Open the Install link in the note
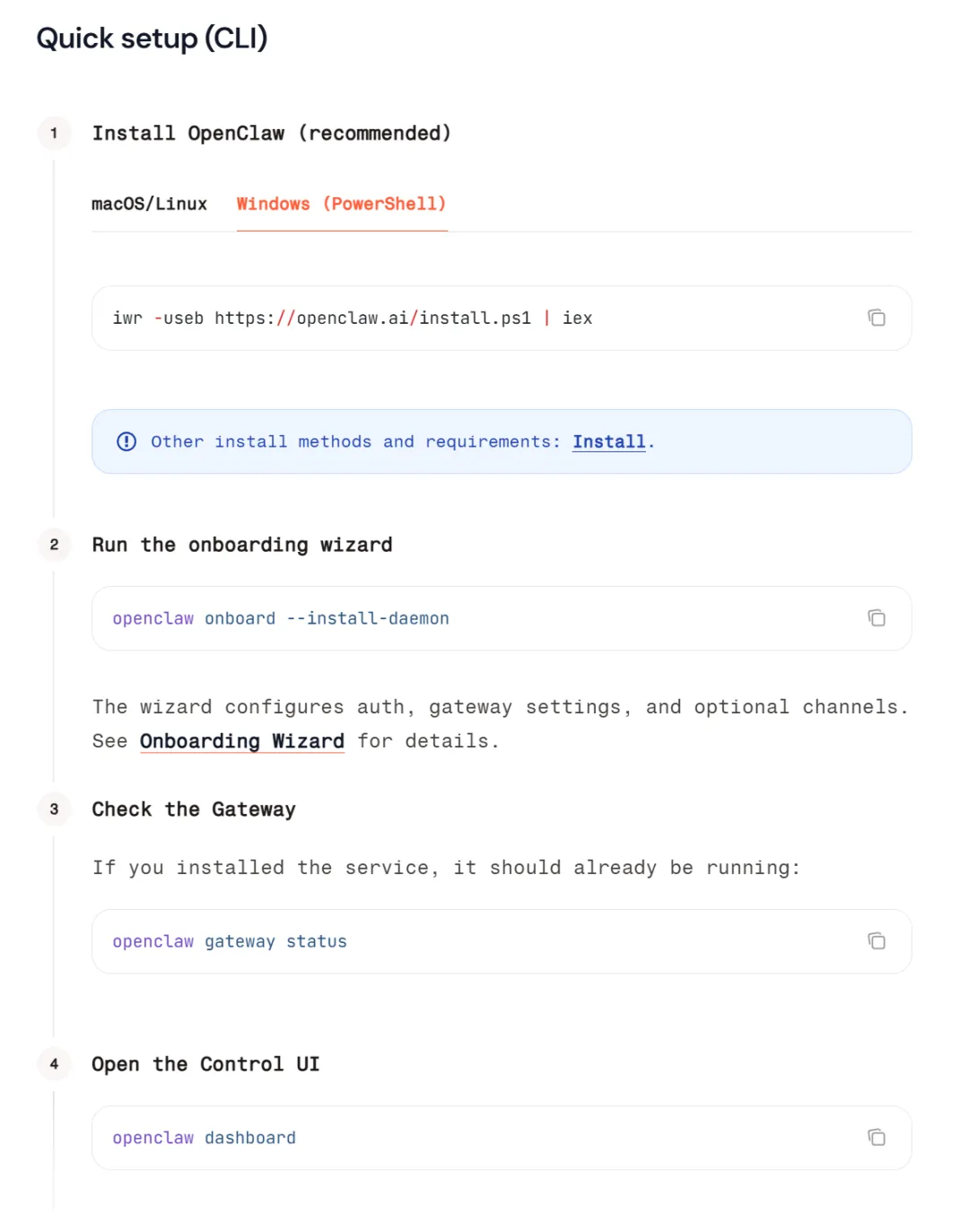Image resolution: width=969 pixels, height=1232 pixels. [608, 441]
